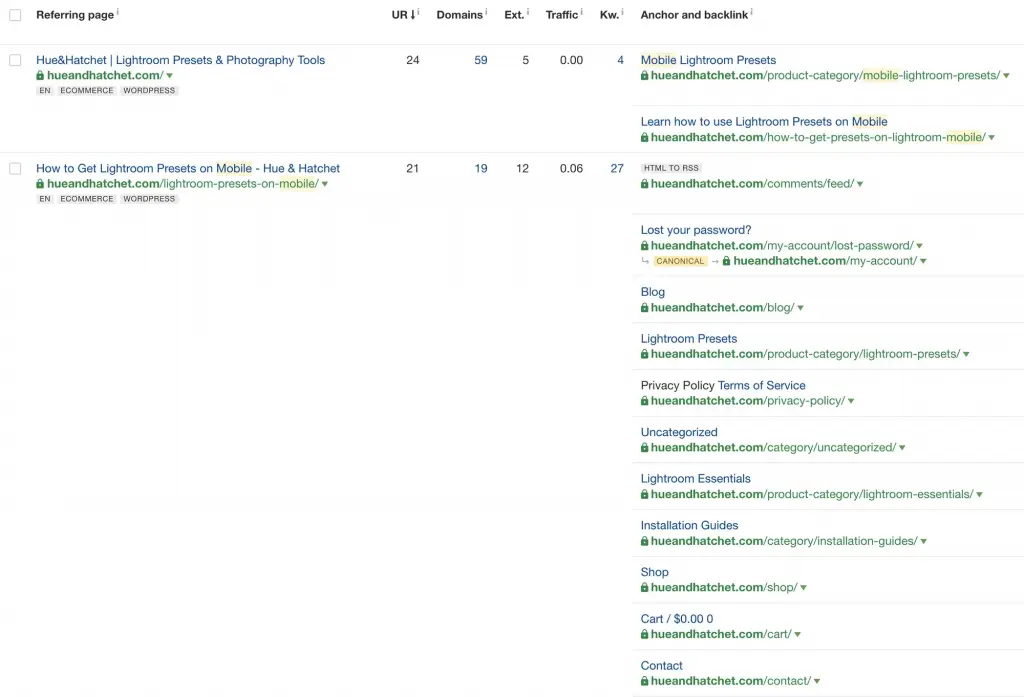Expand dropdown after lightroom-essentials URL
The width and height of the screenshot is (1024, 697).
[980, 494]
